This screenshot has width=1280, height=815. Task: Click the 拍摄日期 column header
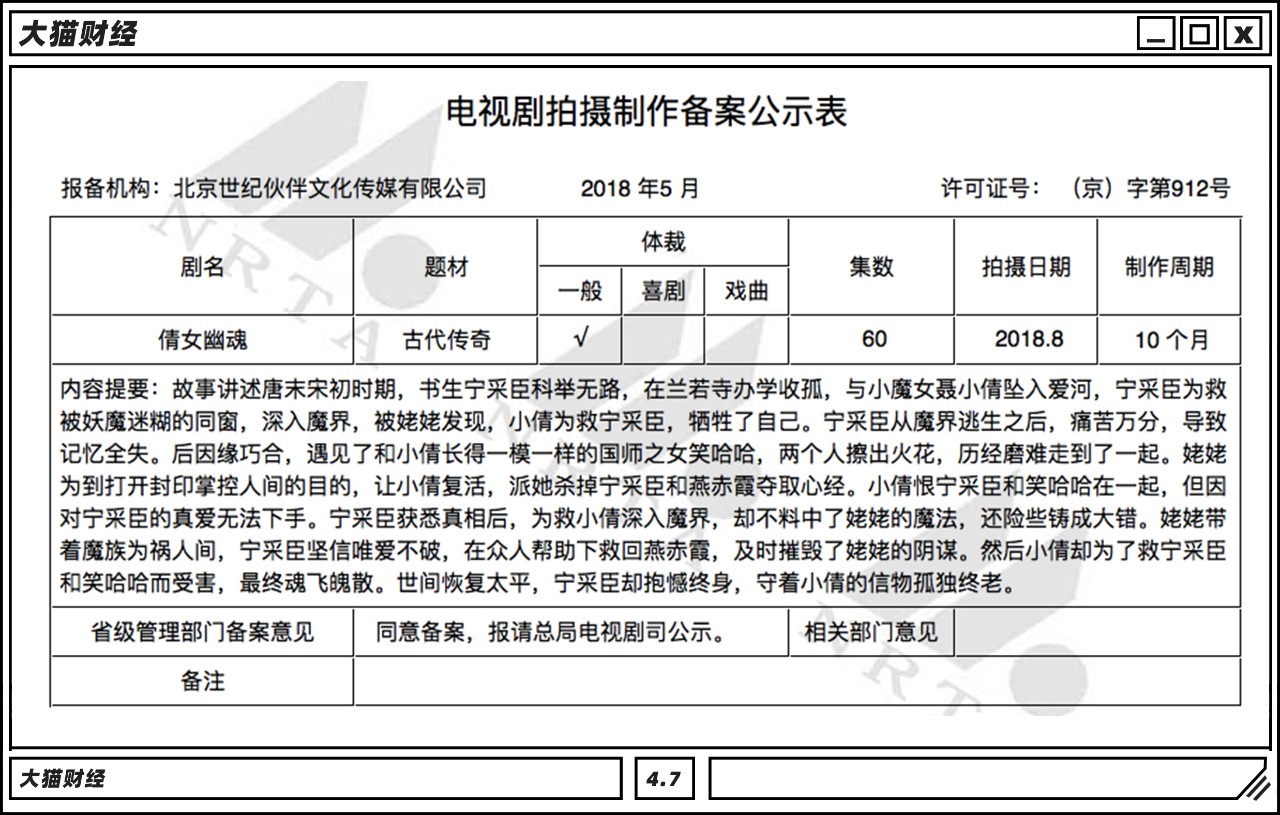pos(1026,266)
